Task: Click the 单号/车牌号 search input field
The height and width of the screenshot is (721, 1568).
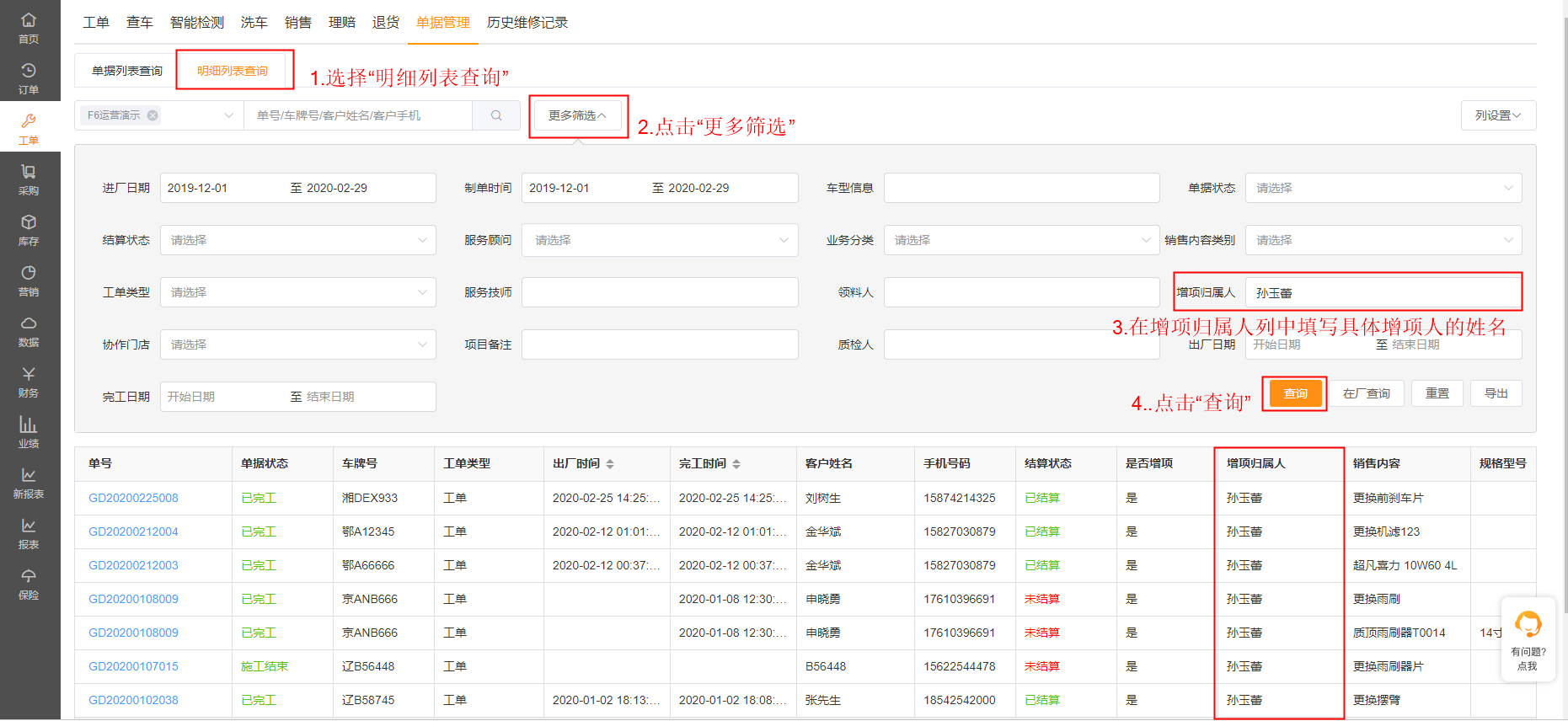Action: point(358,115)
